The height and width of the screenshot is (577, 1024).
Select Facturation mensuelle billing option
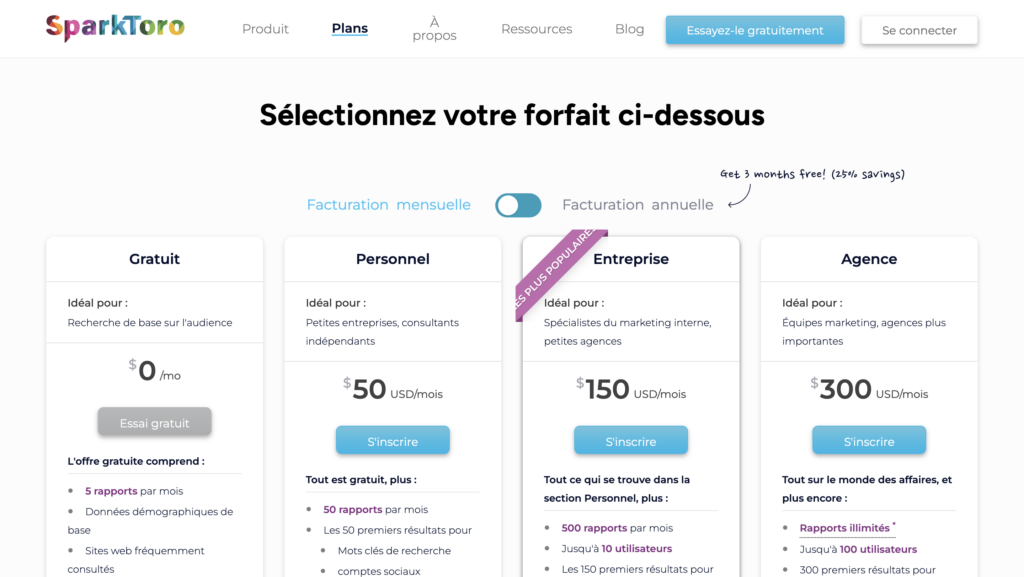(x=388, y=205)
